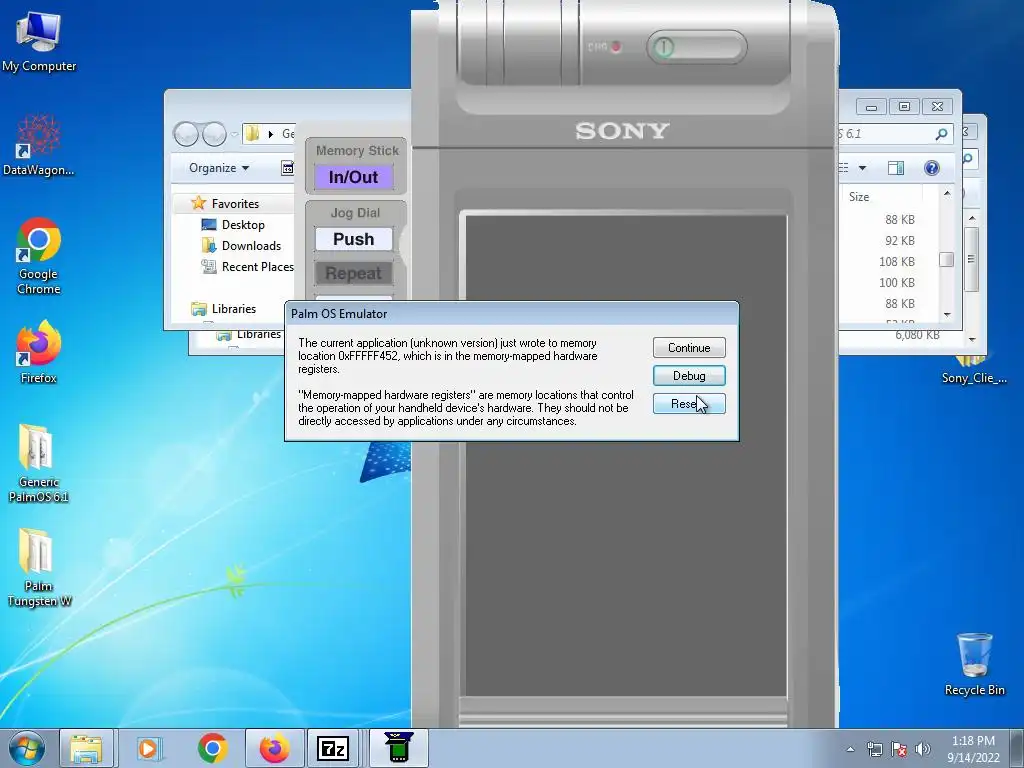Open Action Center flag tray icon
Screen dimensions: 1024x768
coord(899,749)
